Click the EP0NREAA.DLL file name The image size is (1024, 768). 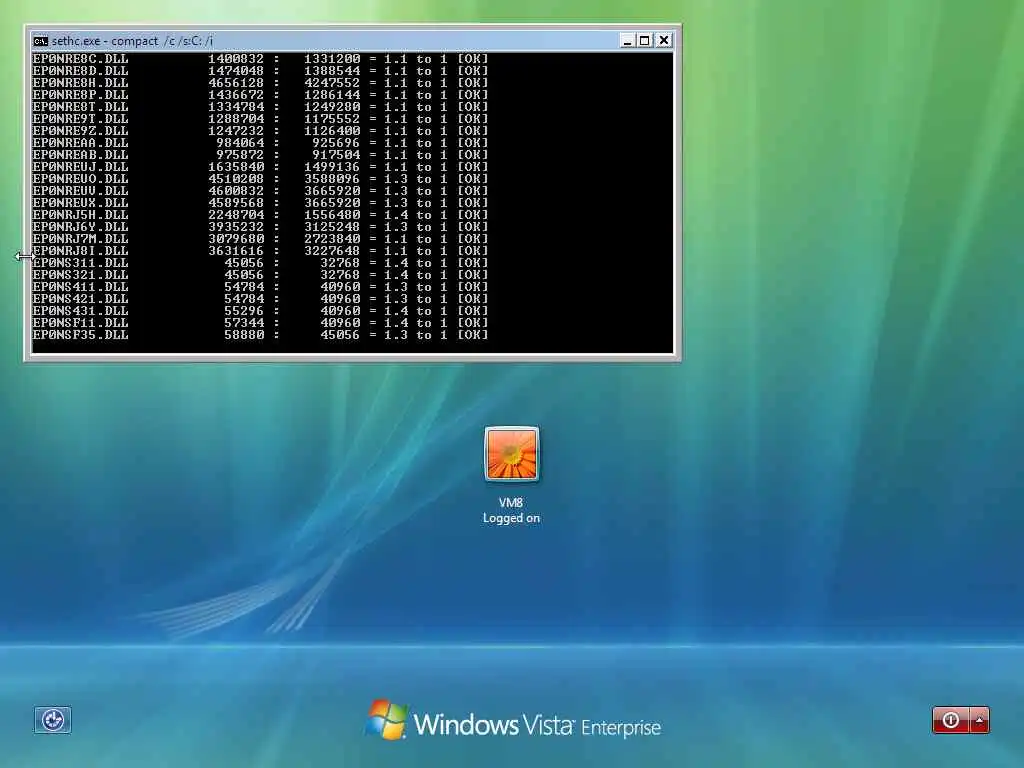point(80,142)
